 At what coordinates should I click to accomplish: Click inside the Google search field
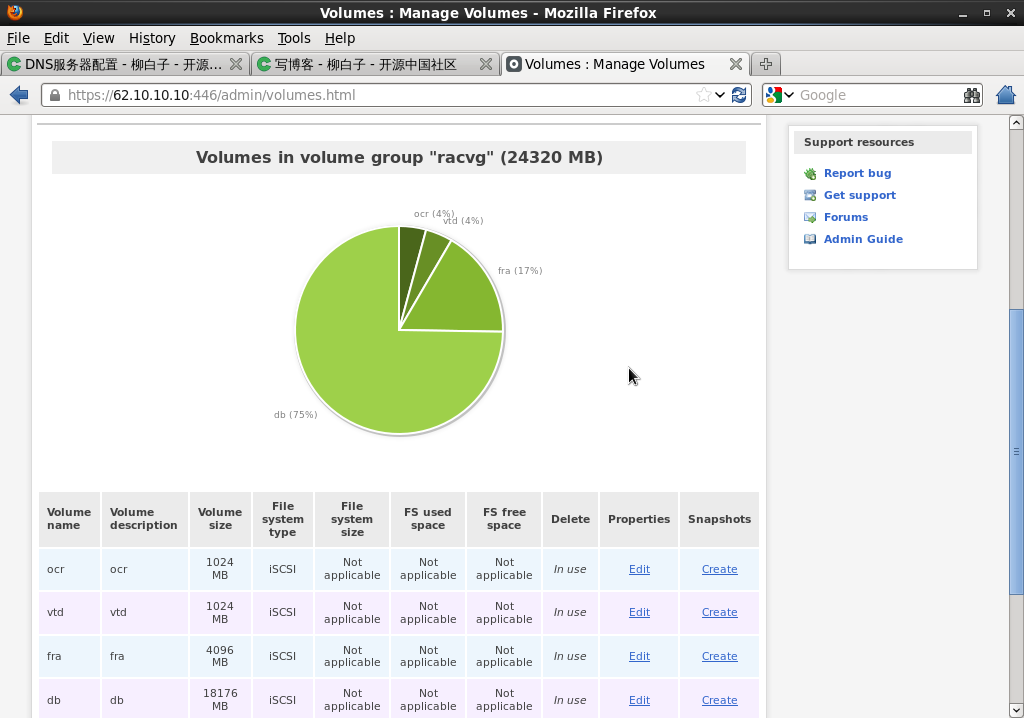pos(875,95)
